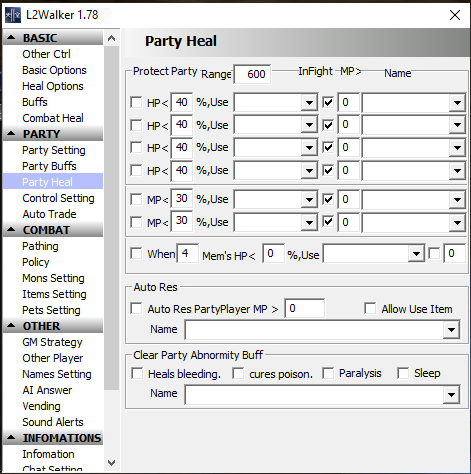Open Mons Setting page
The width and height of the screenshot is (471, 474).
point(53,278)
